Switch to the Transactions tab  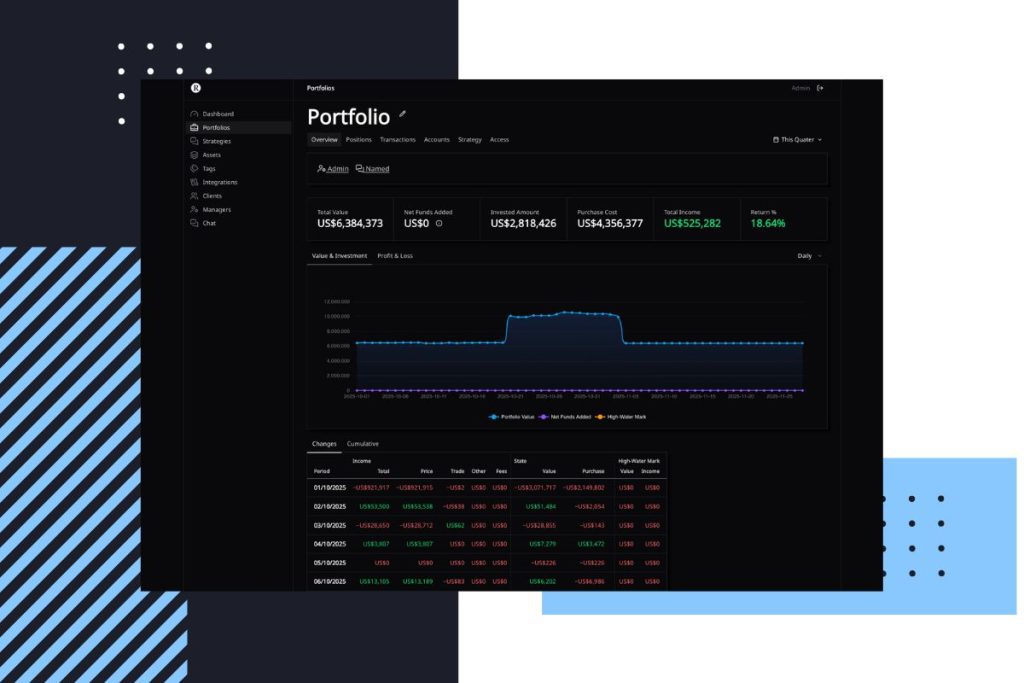click(397, 140)
